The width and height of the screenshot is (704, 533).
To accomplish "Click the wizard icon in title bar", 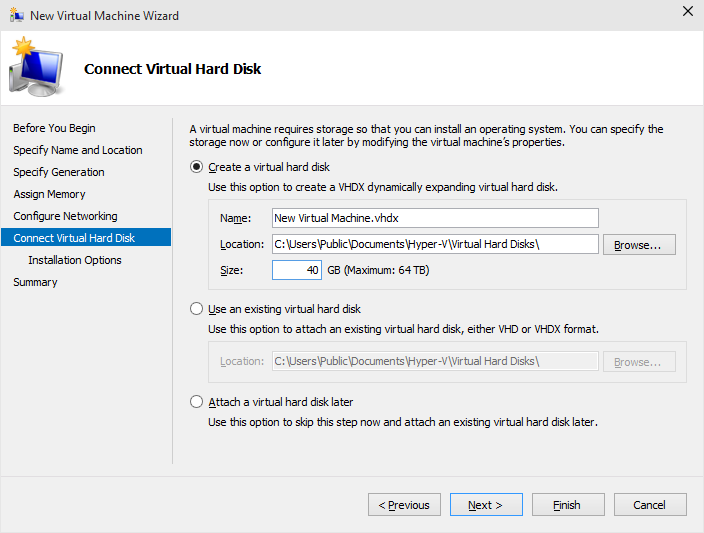I will click(x=17, y=15).
